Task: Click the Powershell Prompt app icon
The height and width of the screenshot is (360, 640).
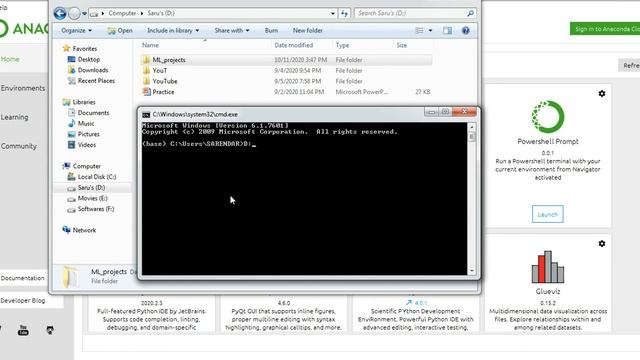Action: coord(548,117)
